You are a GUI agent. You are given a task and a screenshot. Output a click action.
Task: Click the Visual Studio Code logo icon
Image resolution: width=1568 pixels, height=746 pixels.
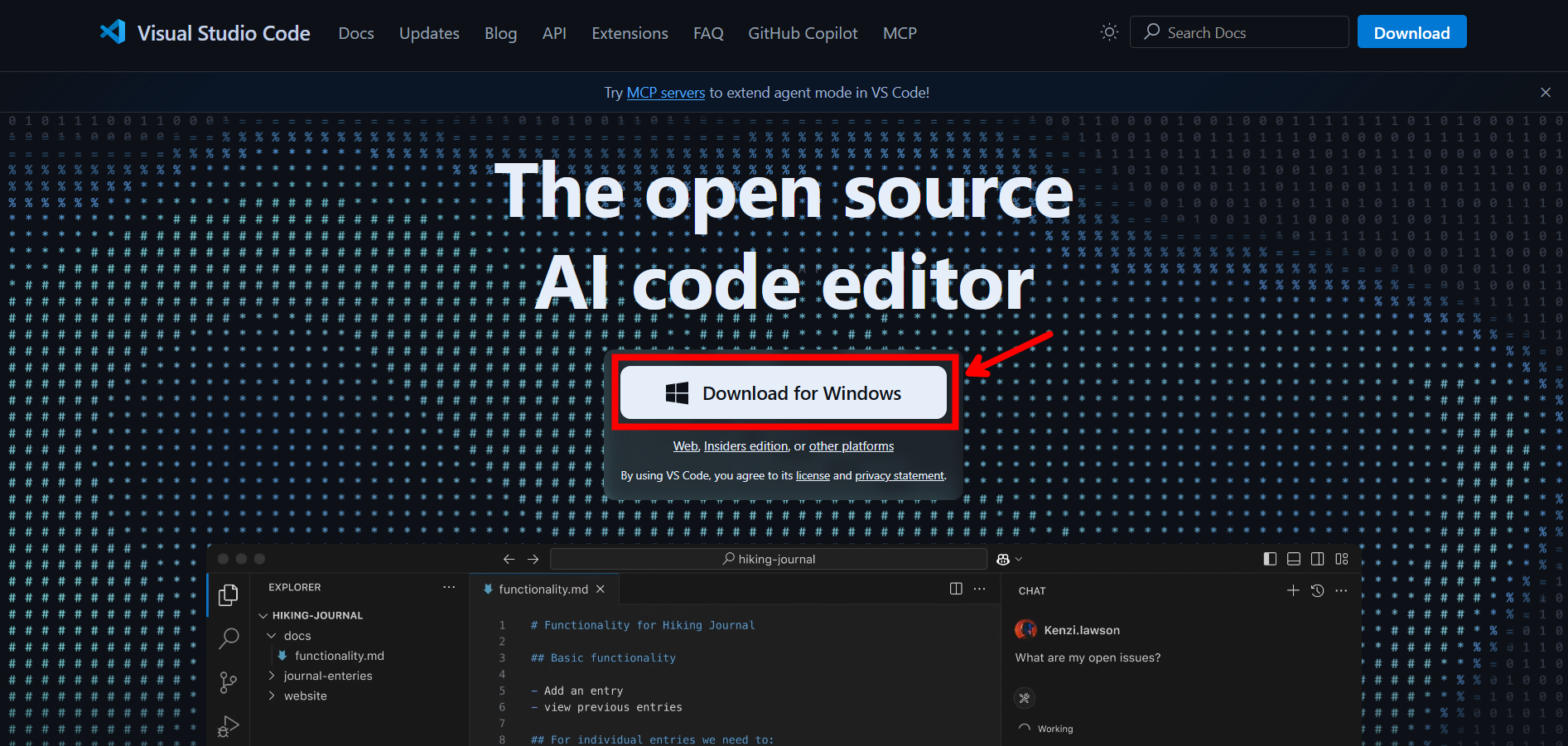click(x=113, y=32)
